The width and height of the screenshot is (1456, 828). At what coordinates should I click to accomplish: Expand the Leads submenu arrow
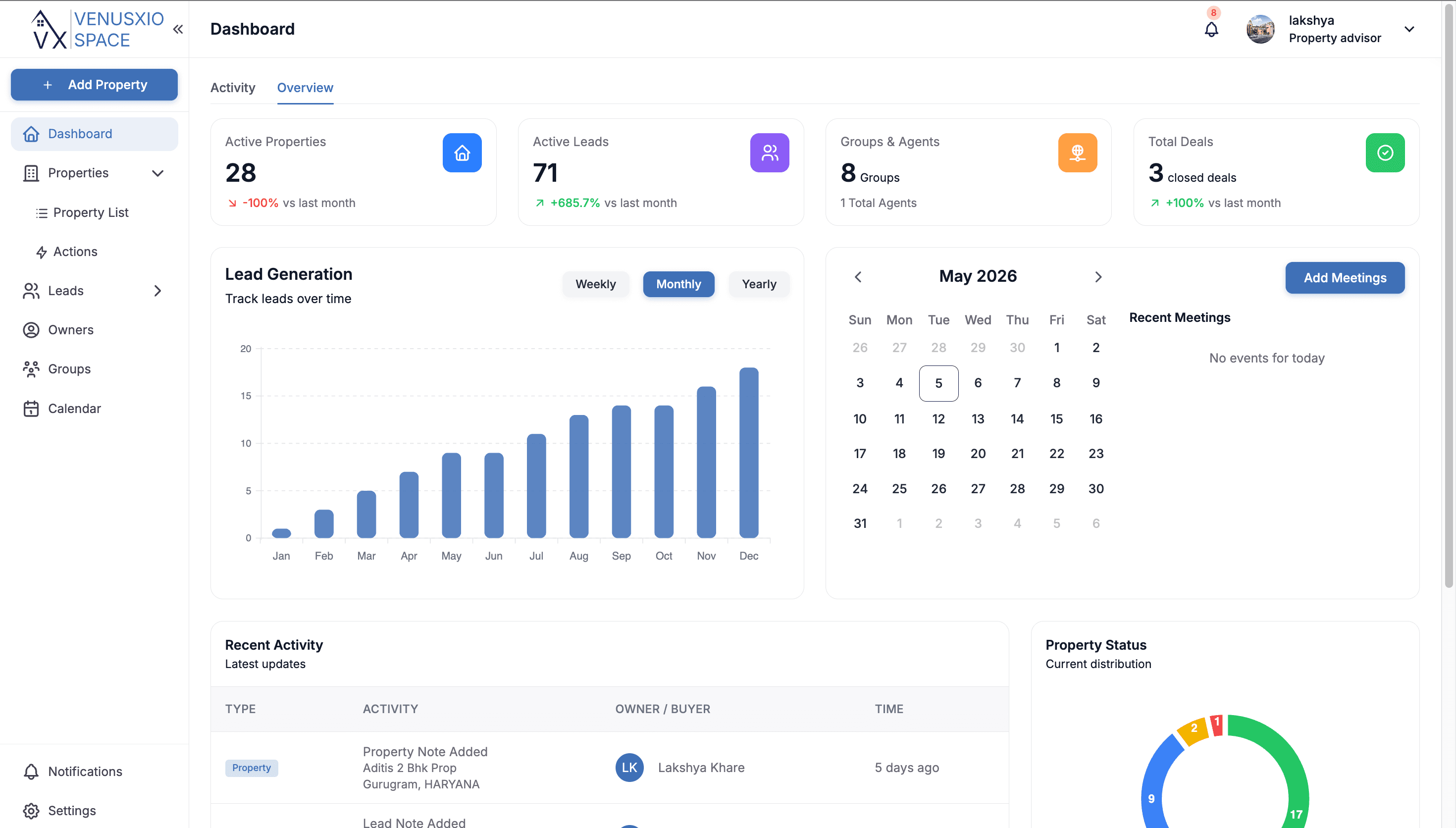pyautogui.click(x=157, y=291)
